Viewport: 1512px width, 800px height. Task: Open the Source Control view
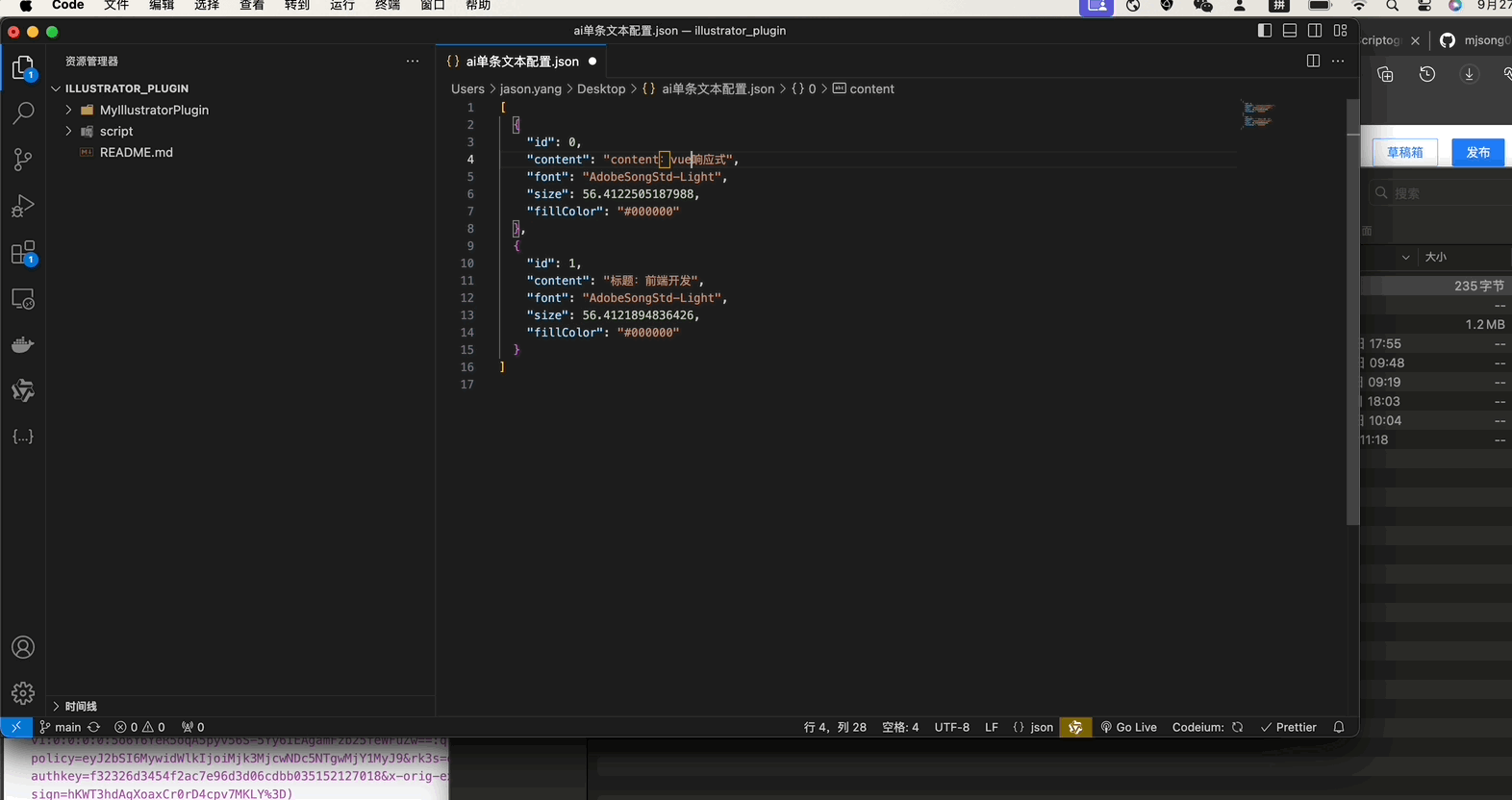coord(23,160)
